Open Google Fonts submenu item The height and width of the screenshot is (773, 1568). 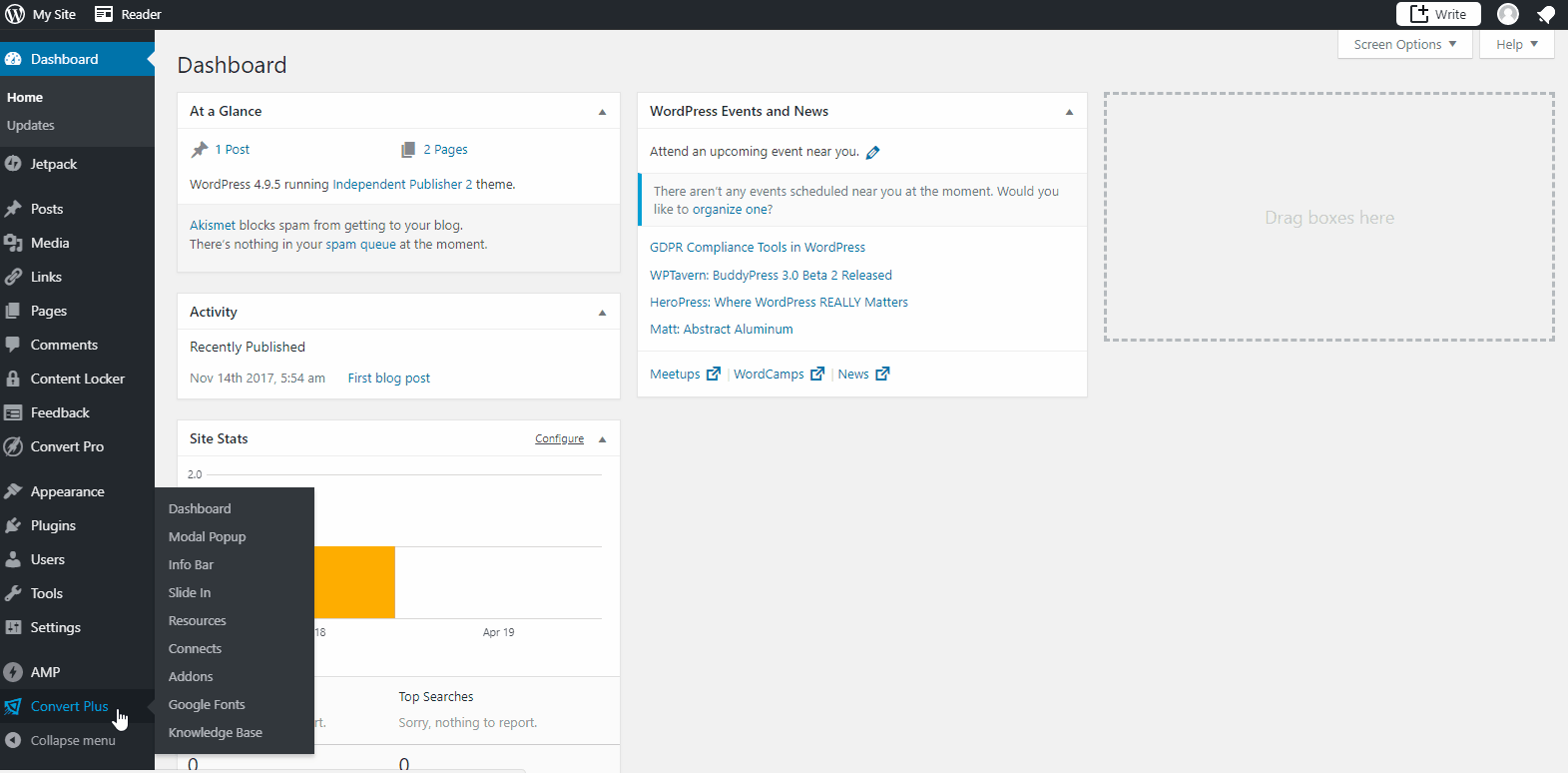(x=207, y=704)
